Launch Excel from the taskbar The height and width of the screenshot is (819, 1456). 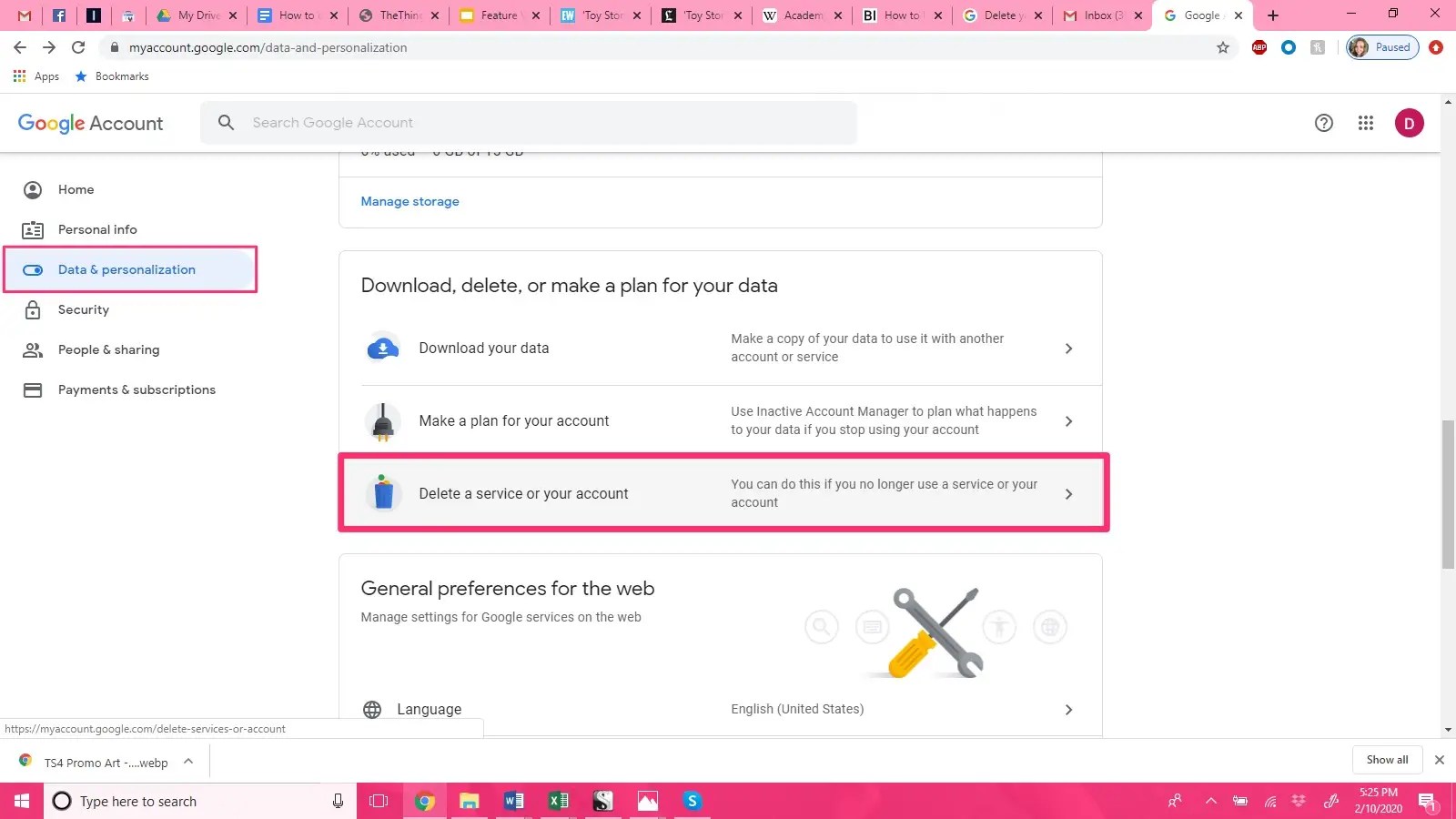point(558,801)
